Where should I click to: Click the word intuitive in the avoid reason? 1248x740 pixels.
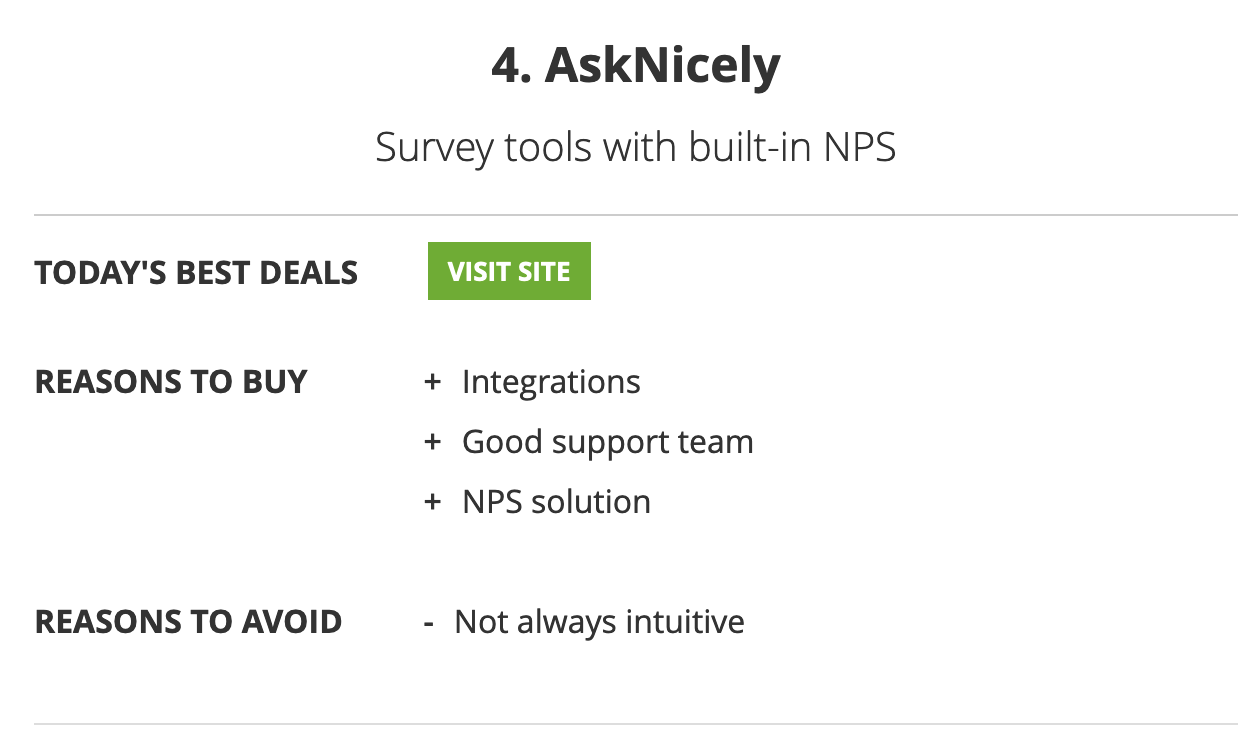coord(685,622)
